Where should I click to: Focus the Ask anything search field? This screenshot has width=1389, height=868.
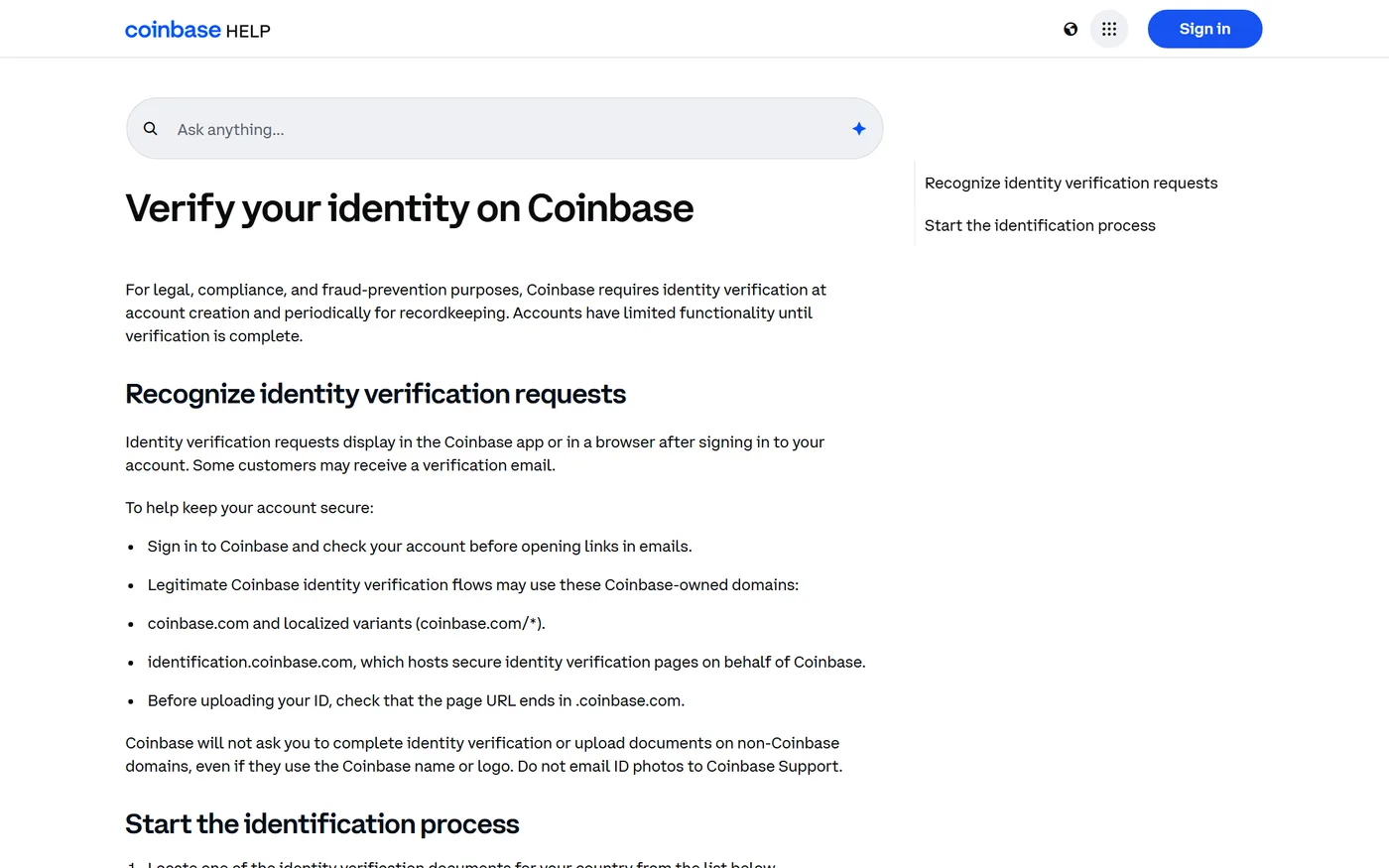(x=504, y=129)
